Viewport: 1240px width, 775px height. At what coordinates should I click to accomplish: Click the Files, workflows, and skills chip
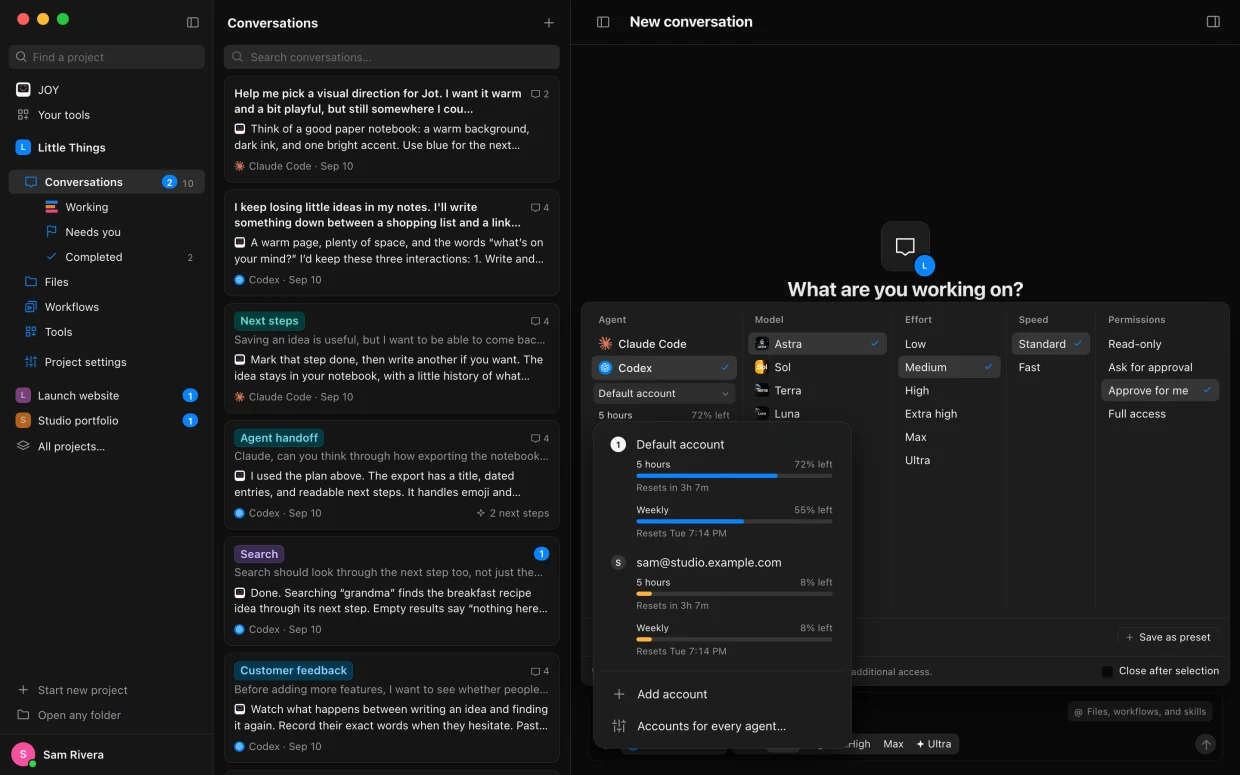click(1140, 712)
